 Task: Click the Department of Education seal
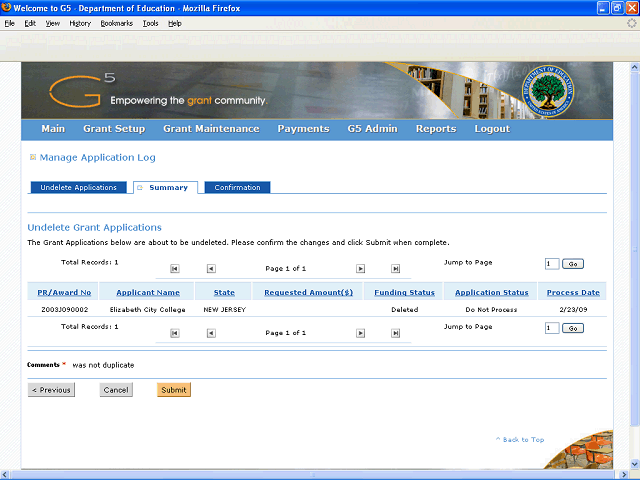point(548,91)
